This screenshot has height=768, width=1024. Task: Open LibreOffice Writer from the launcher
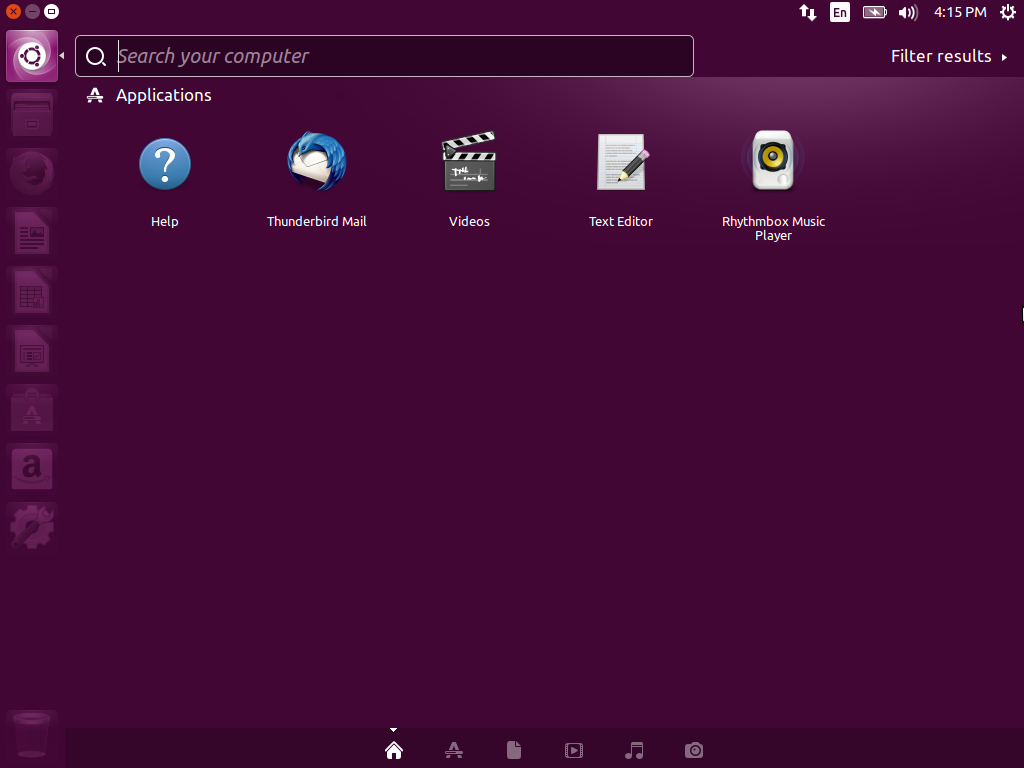point(31,232)
